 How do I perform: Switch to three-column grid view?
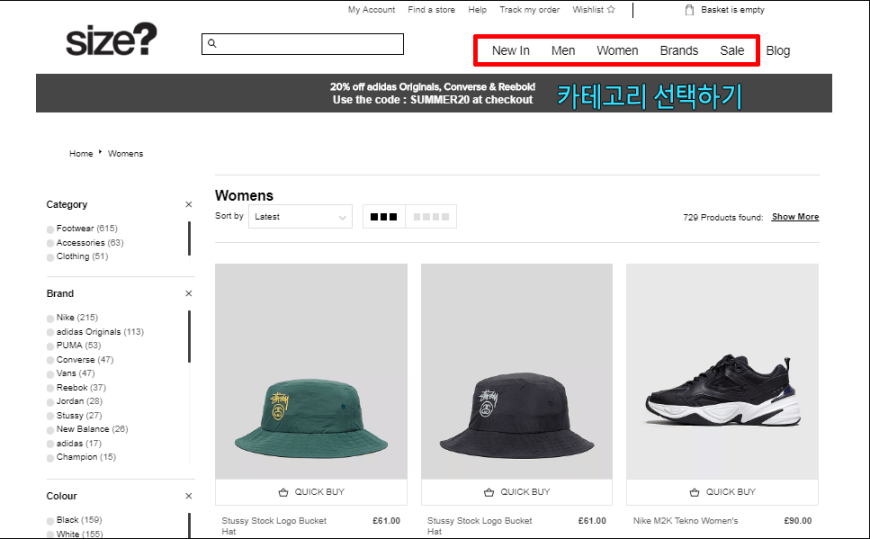click(x=384, y=216)
